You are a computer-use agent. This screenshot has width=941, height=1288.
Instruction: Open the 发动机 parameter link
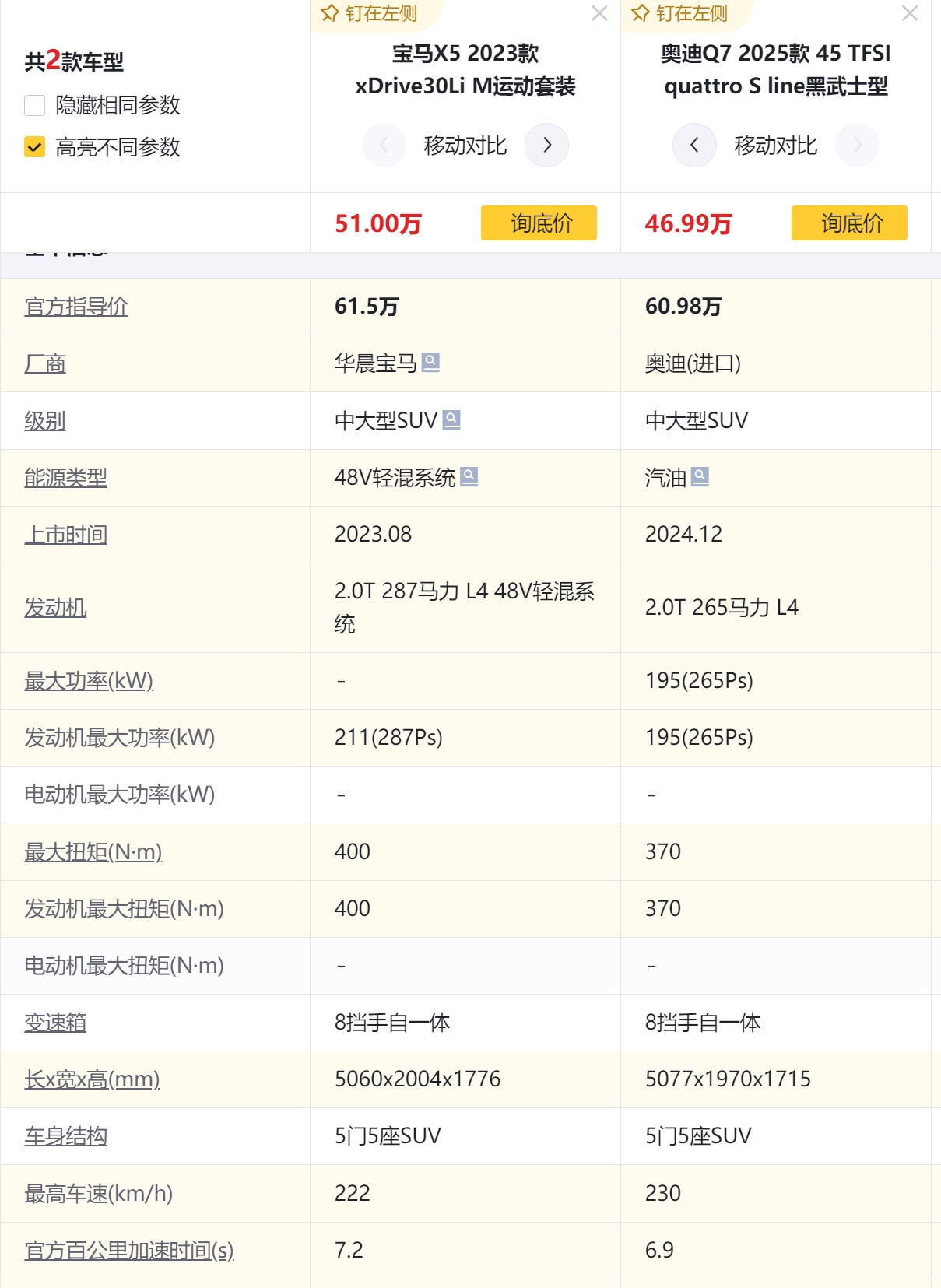coord(55,608)
